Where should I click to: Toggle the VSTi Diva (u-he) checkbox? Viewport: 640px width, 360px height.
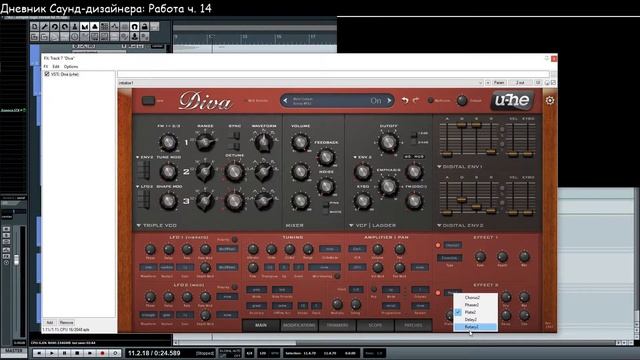tap(47, 74)
